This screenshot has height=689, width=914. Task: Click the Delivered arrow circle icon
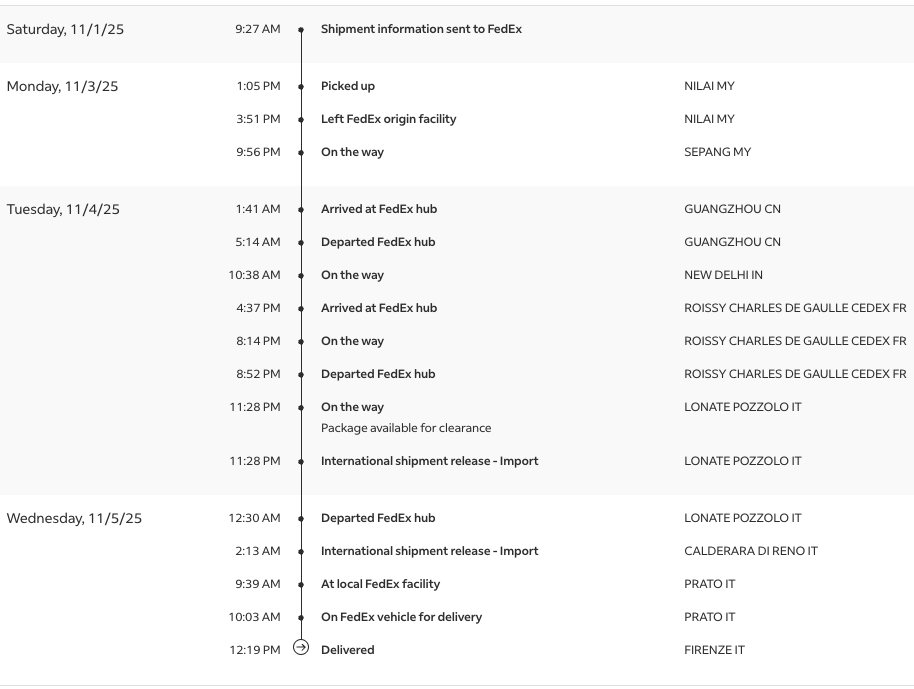(301, 648)
